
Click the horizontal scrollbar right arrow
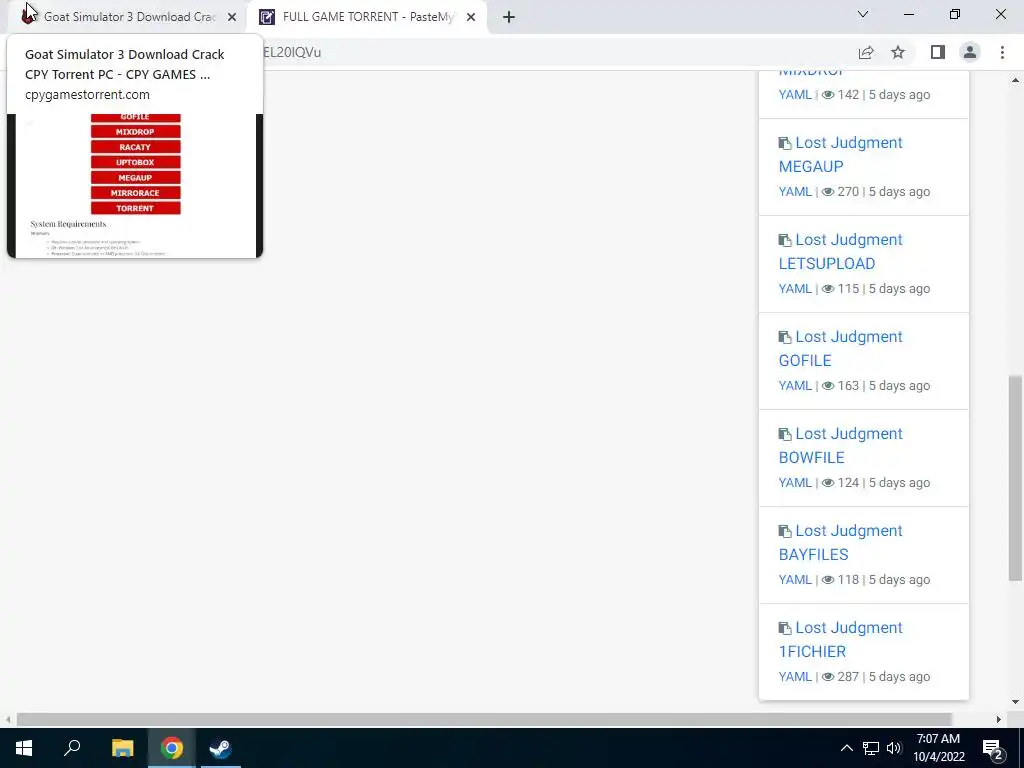click(999, 720)
